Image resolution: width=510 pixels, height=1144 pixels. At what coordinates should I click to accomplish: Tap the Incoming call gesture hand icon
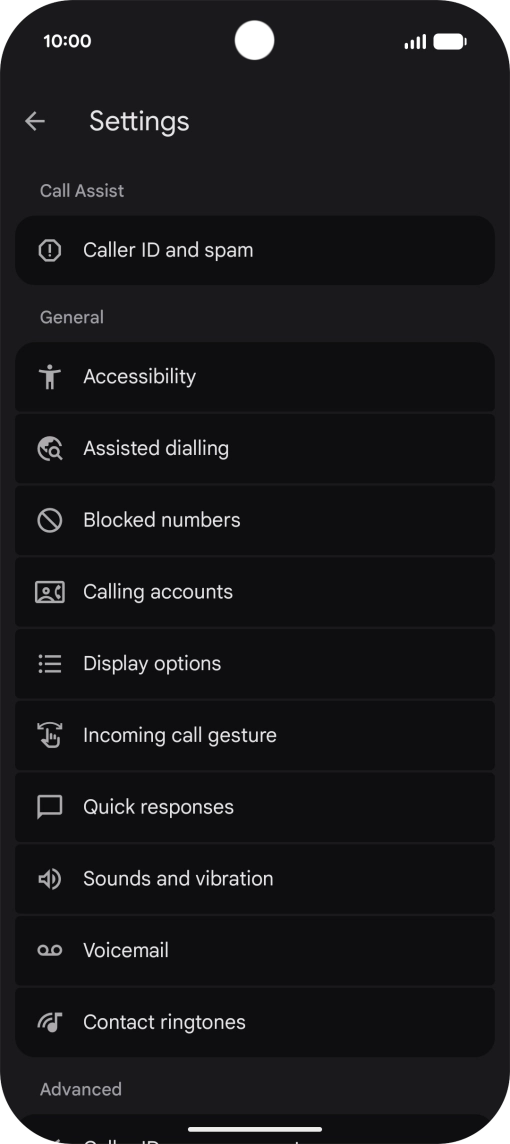pyautogui.click(x=50, y=735)
